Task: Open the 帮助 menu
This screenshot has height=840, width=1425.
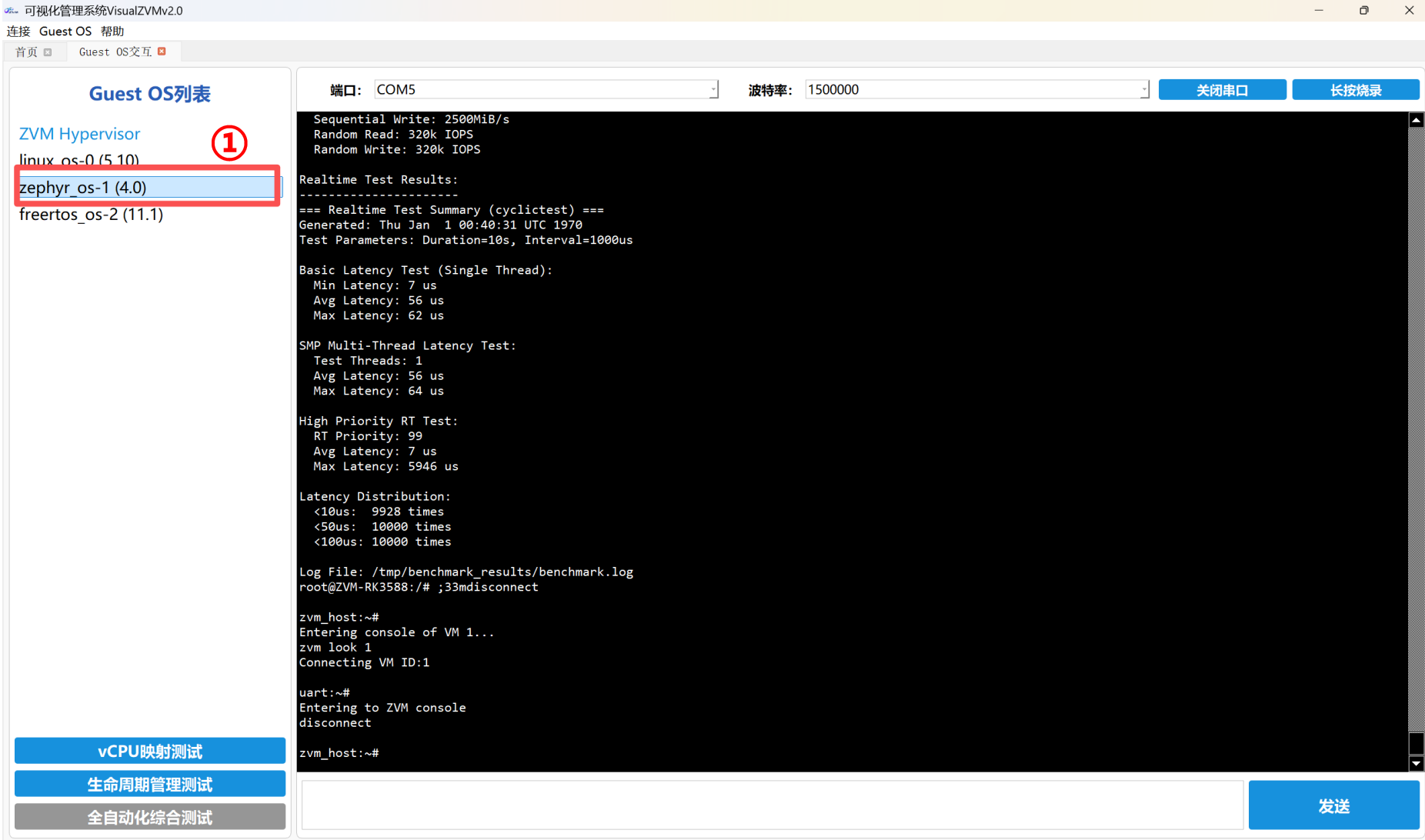Action: coord(112,32)
